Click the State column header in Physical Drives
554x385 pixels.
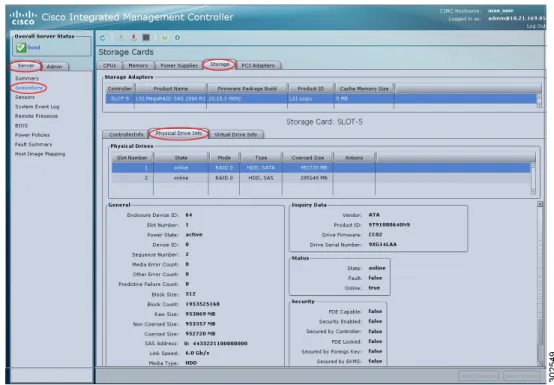click(181, 158)
